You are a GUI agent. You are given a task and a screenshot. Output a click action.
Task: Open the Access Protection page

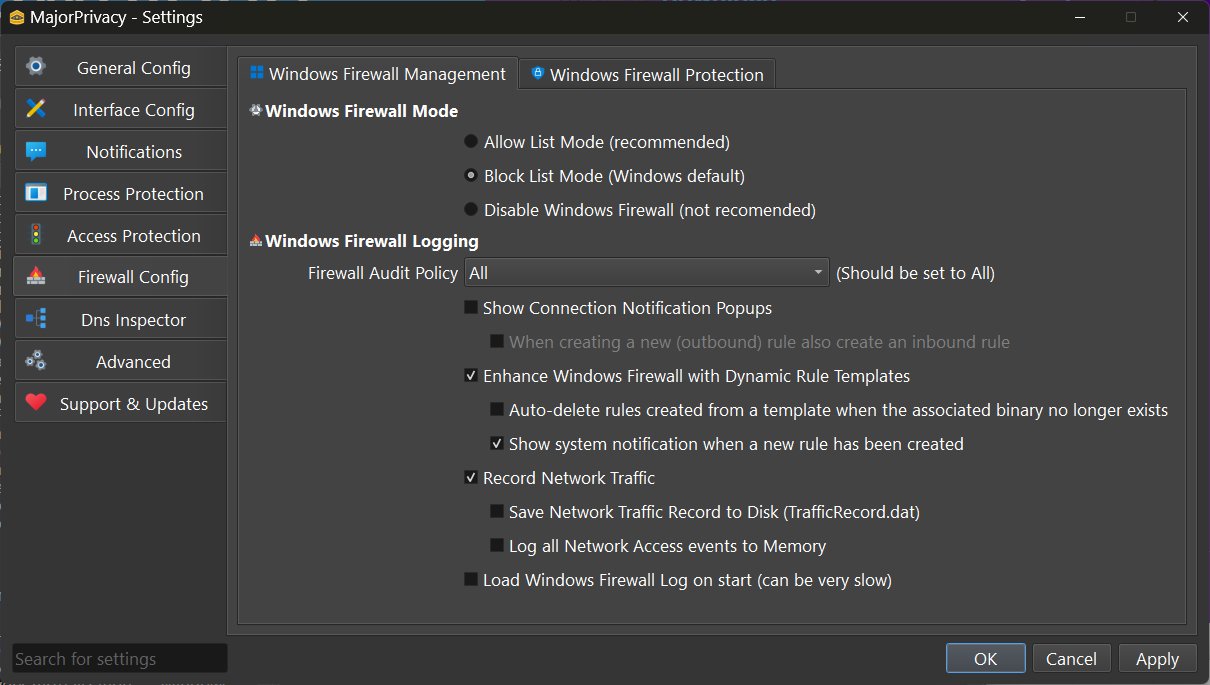coord(121,236)
